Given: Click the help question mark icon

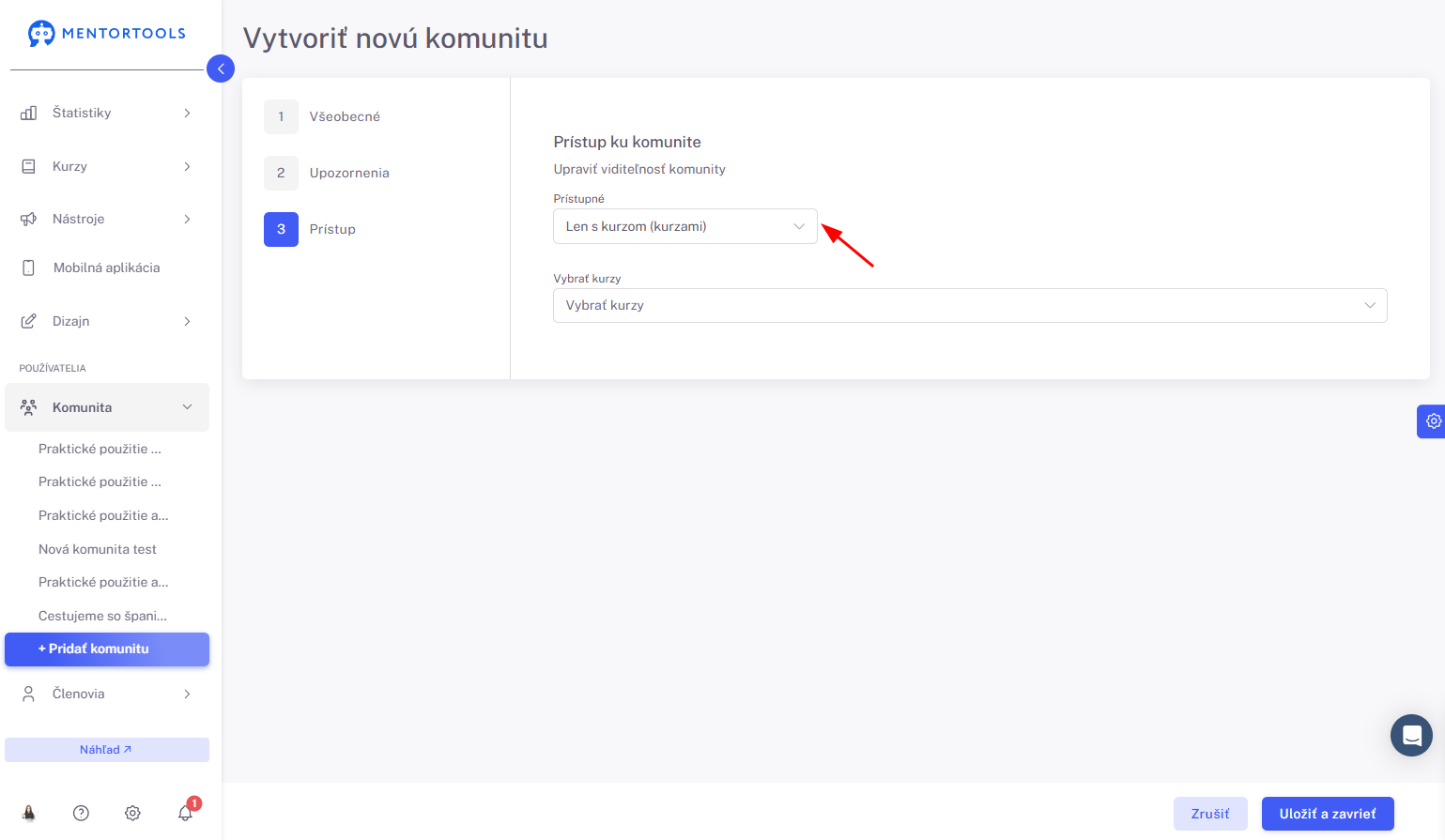Looking at the screenshot, I should coord(81,813).
